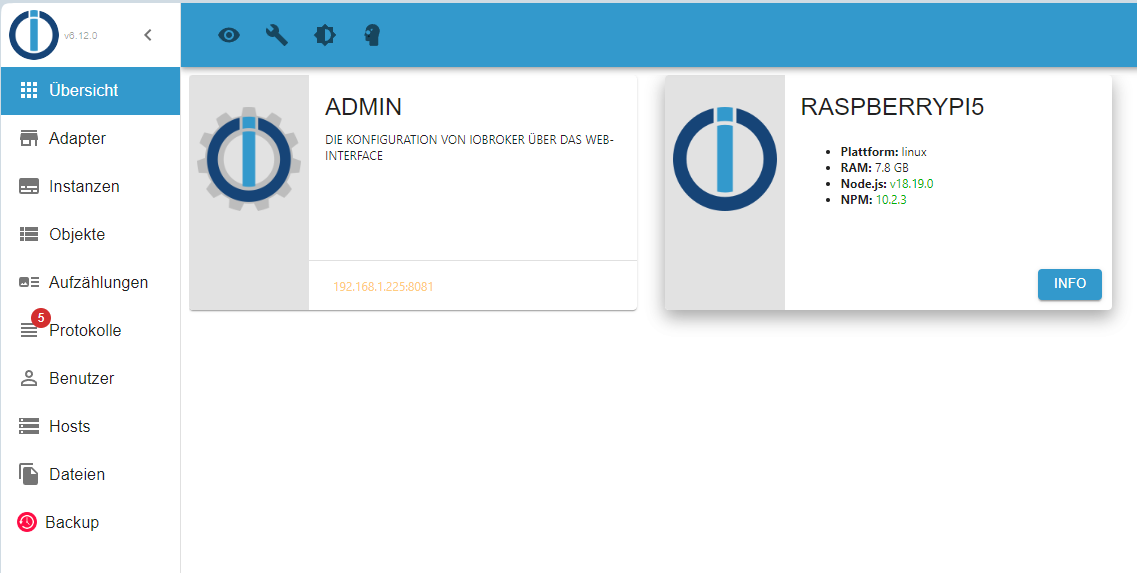
Task: Collapse the sidebar with the chevron arrow
Action: (x=148, y=35)
